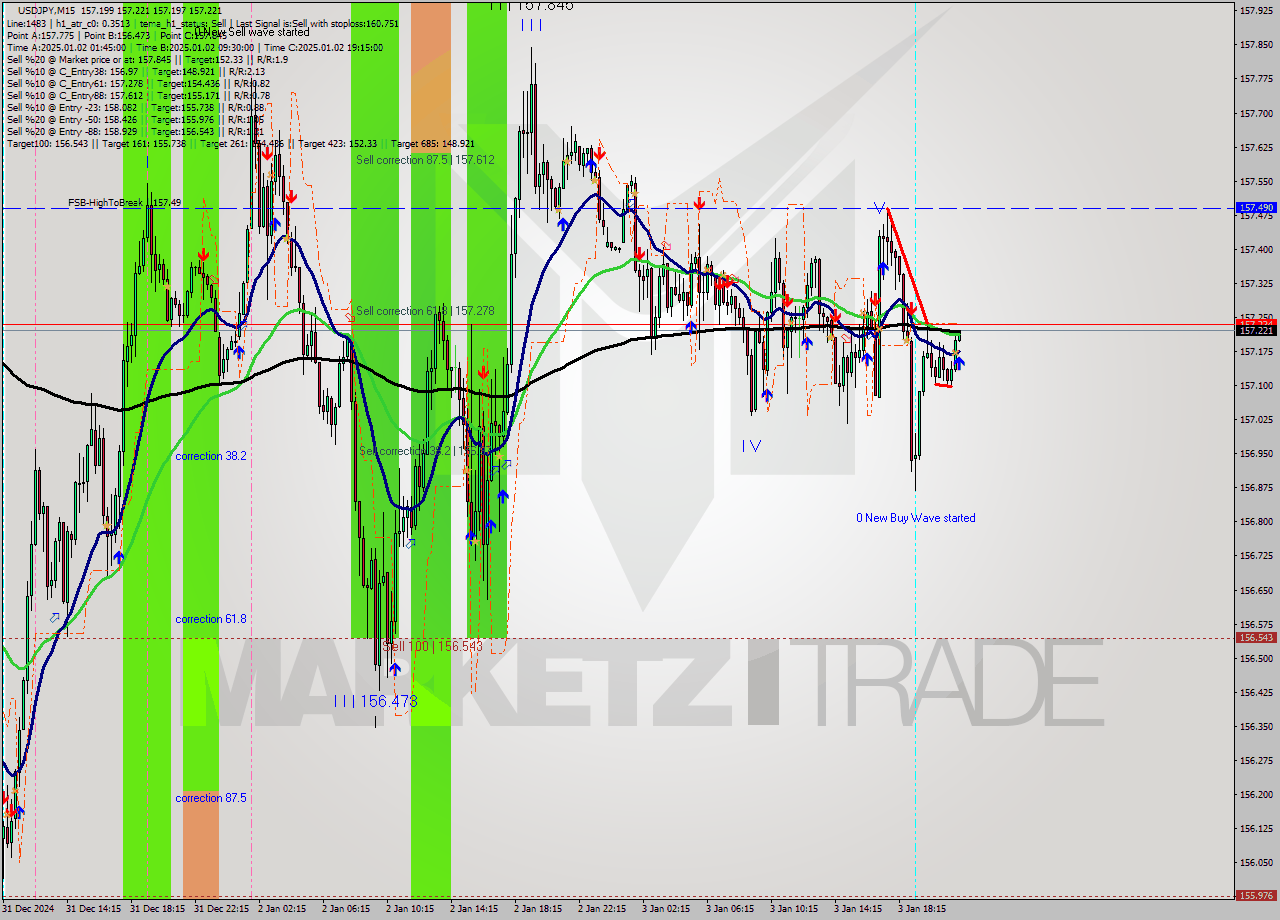Click the 'III 156.473' wave label
The width and height of the screenshot is (1280, 920).
375,701
